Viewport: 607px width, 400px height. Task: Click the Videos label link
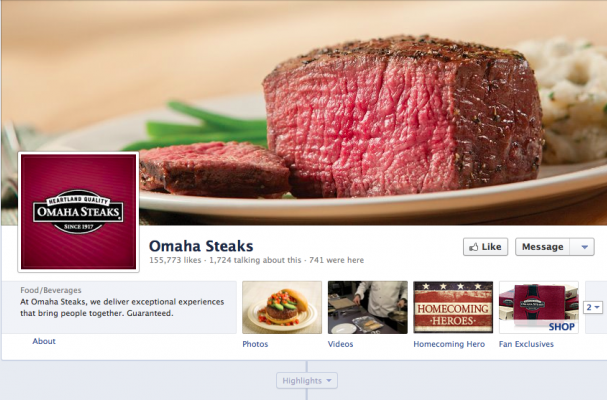point(340,344)
